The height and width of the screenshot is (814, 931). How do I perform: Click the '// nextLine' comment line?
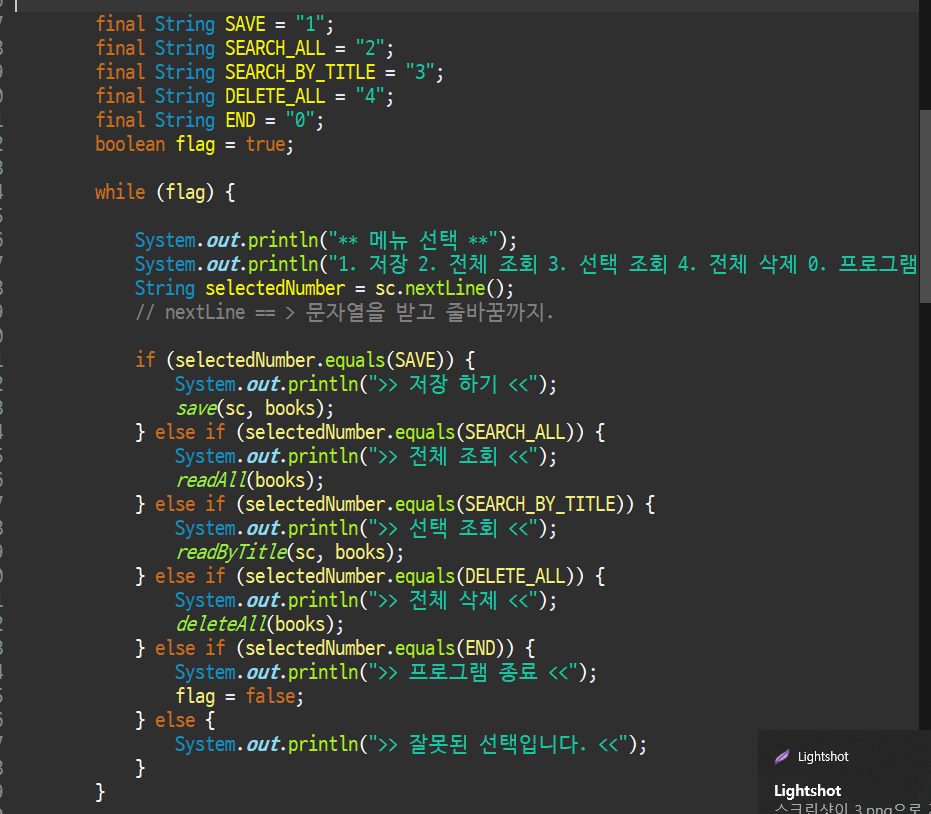pyautogui.click(x=344, y=312)
